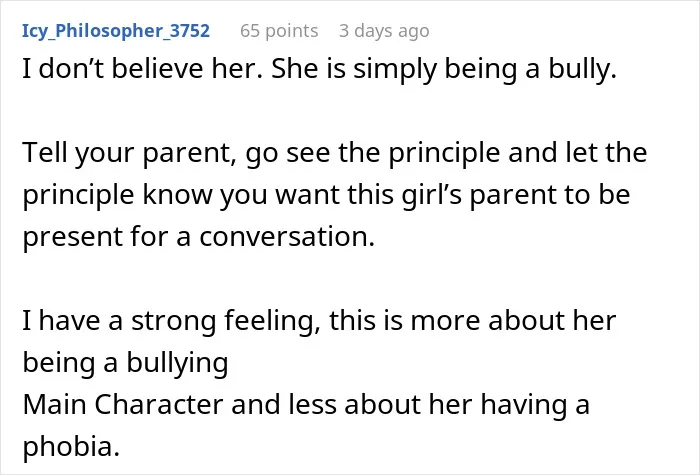Open the 3 days ago timestamp permalink
700x475 pixels.
pyautogui.click(x=384, y=31)
